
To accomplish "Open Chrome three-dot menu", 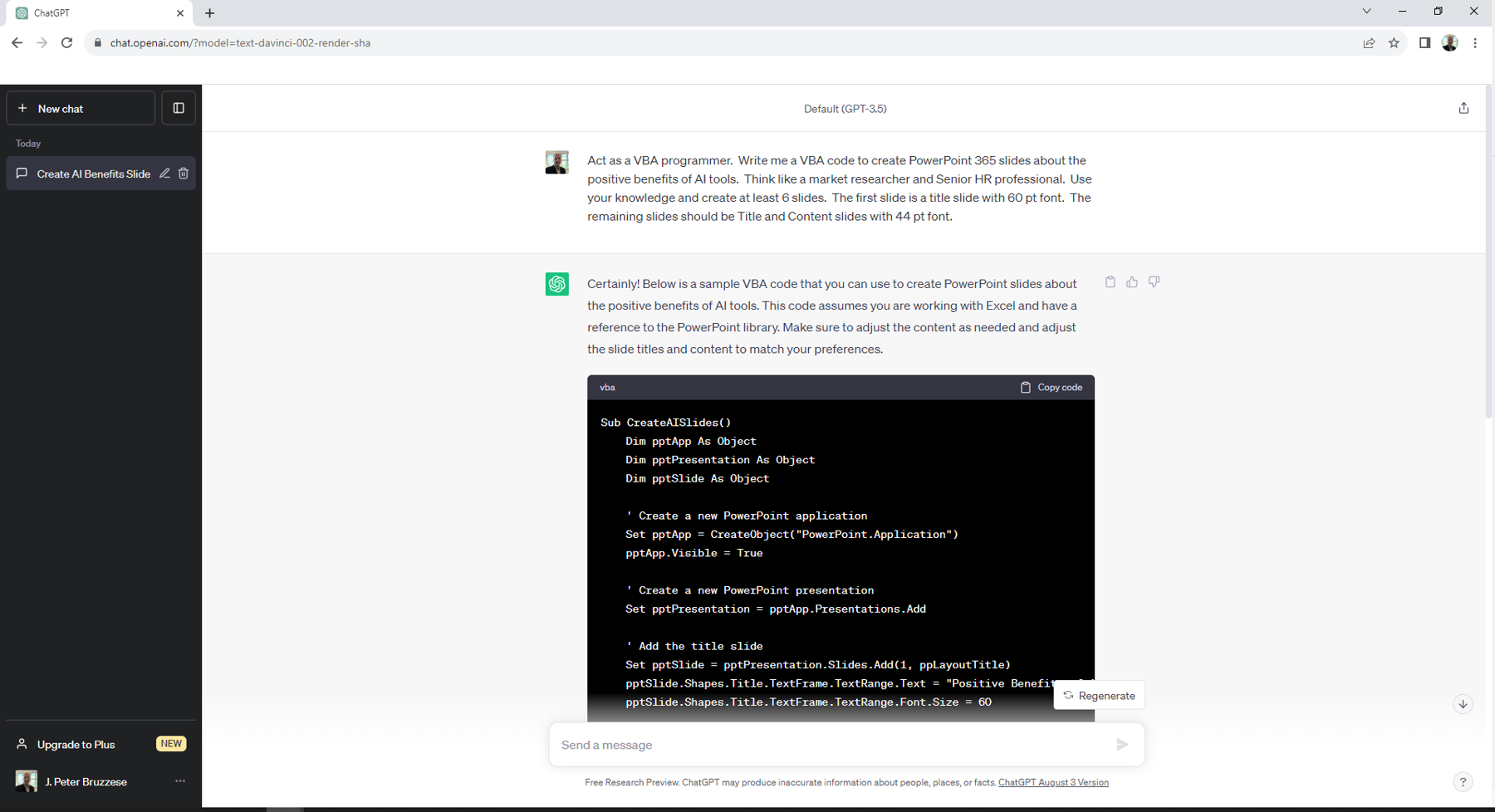I will (x=1475, y=43).
